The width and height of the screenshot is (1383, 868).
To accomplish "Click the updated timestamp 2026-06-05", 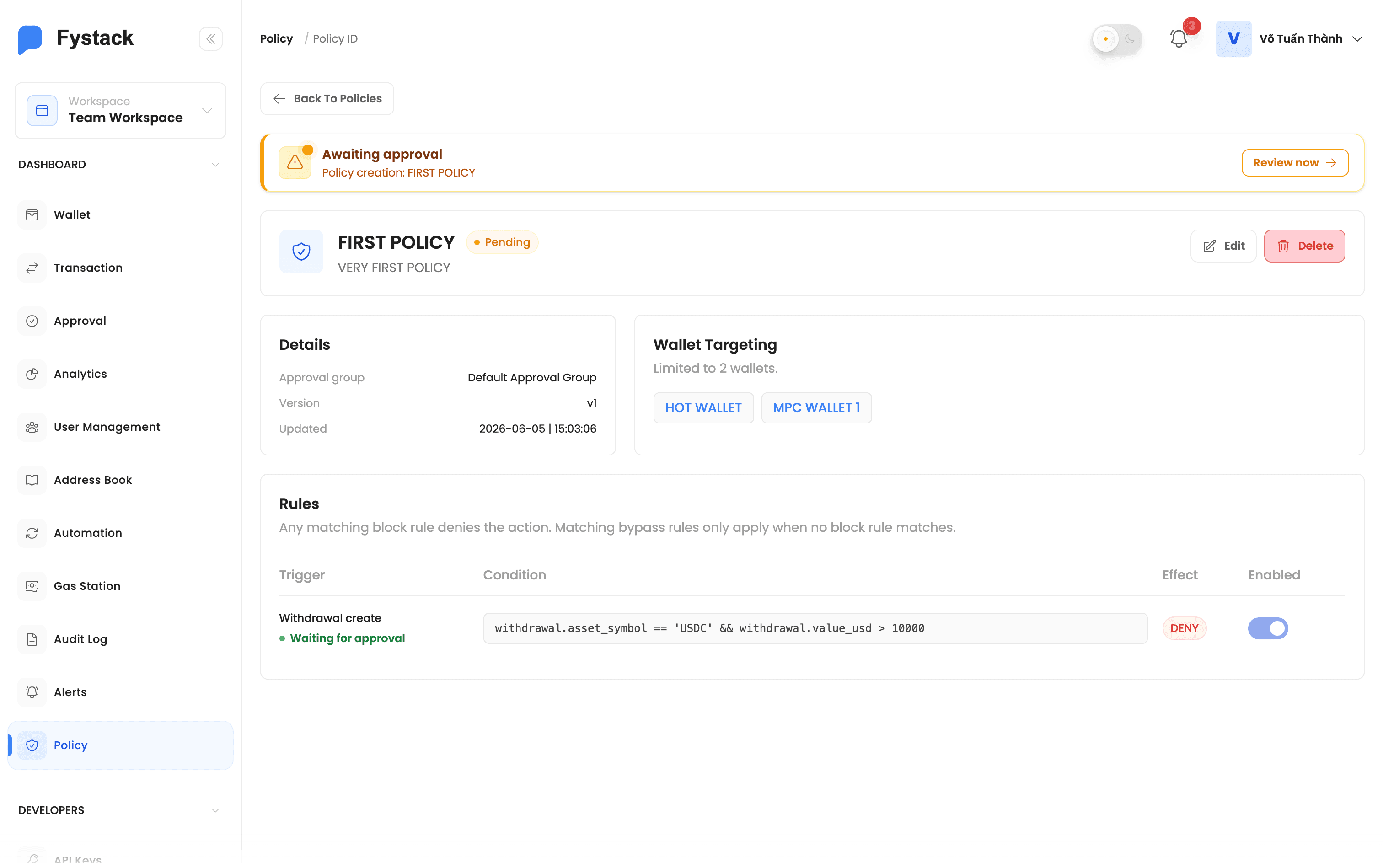I will coord(537,429).
